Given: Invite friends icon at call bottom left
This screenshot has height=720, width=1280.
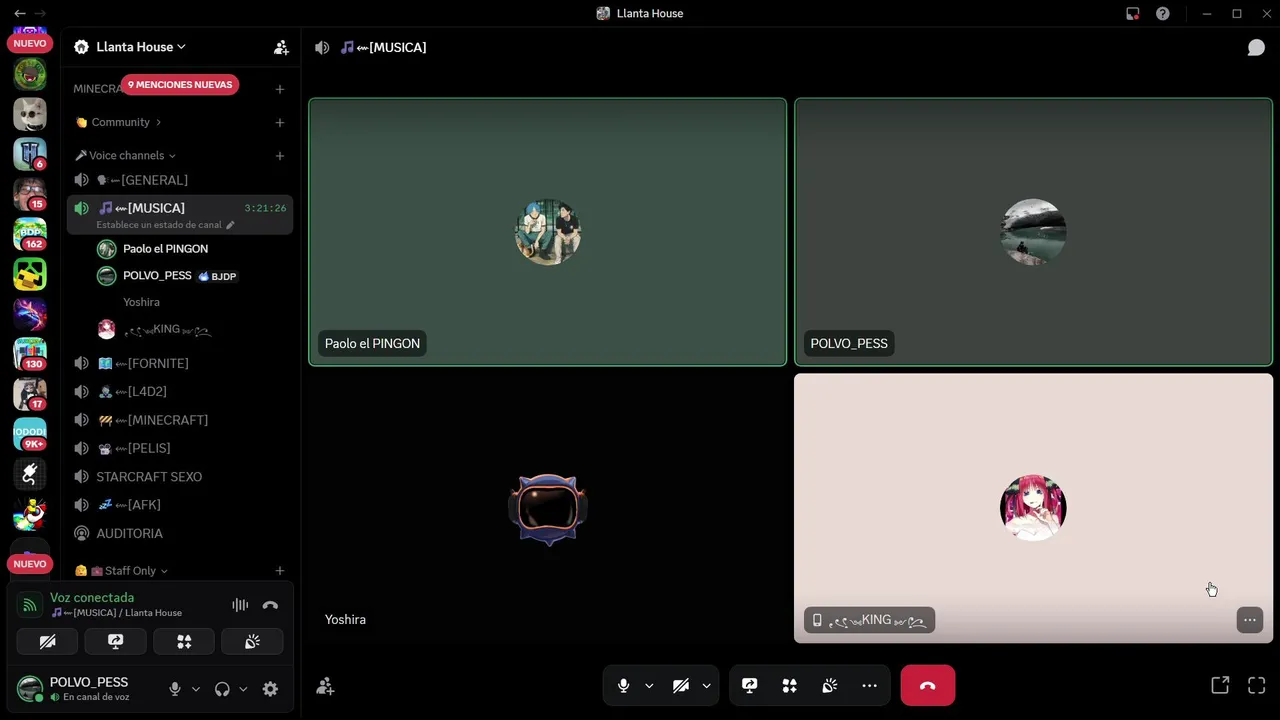Looking at the screenshot, I should click(325, 686).
